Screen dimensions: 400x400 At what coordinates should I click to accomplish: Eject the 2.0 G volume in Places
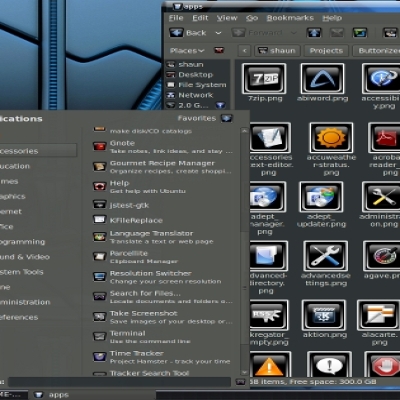tap(220, 105)
